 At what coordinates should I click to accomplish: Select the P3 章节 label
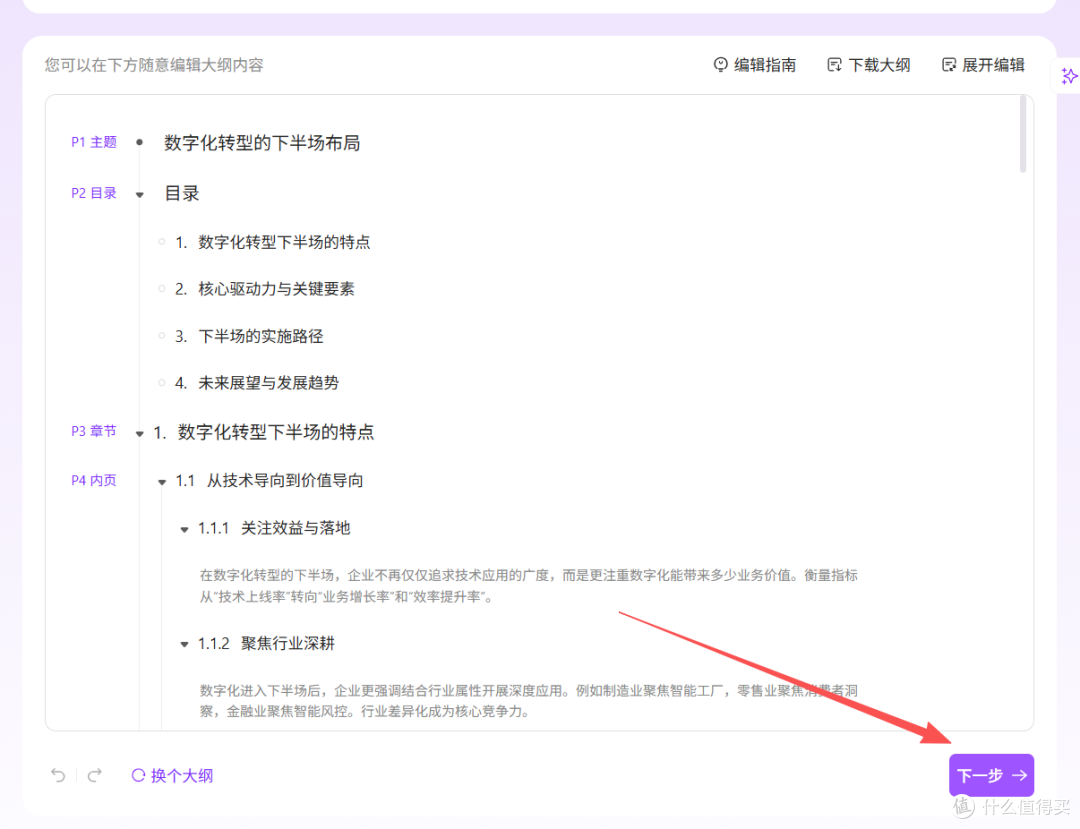point(94,431)
